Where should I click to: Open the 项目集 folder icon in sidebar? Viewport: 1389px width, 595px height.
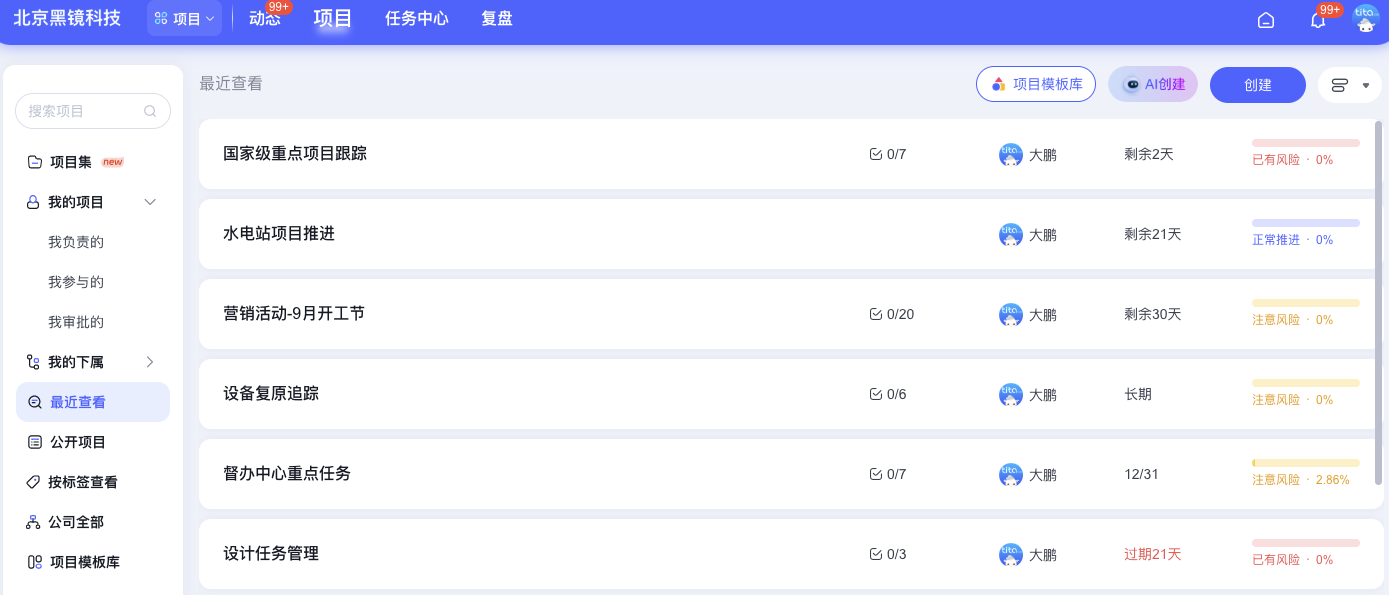tap(32, 161)
